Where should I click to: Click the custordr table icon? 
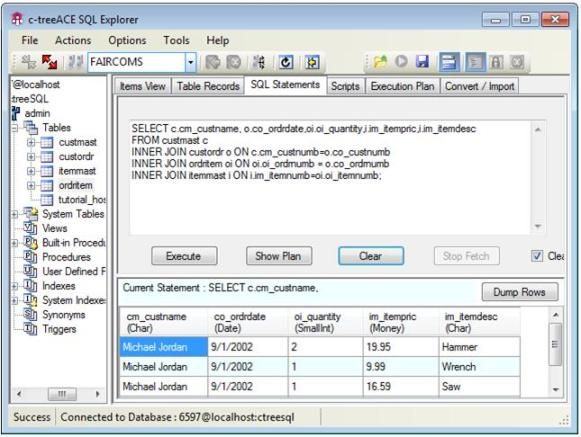pyautogui.click(x=47, y=157)
